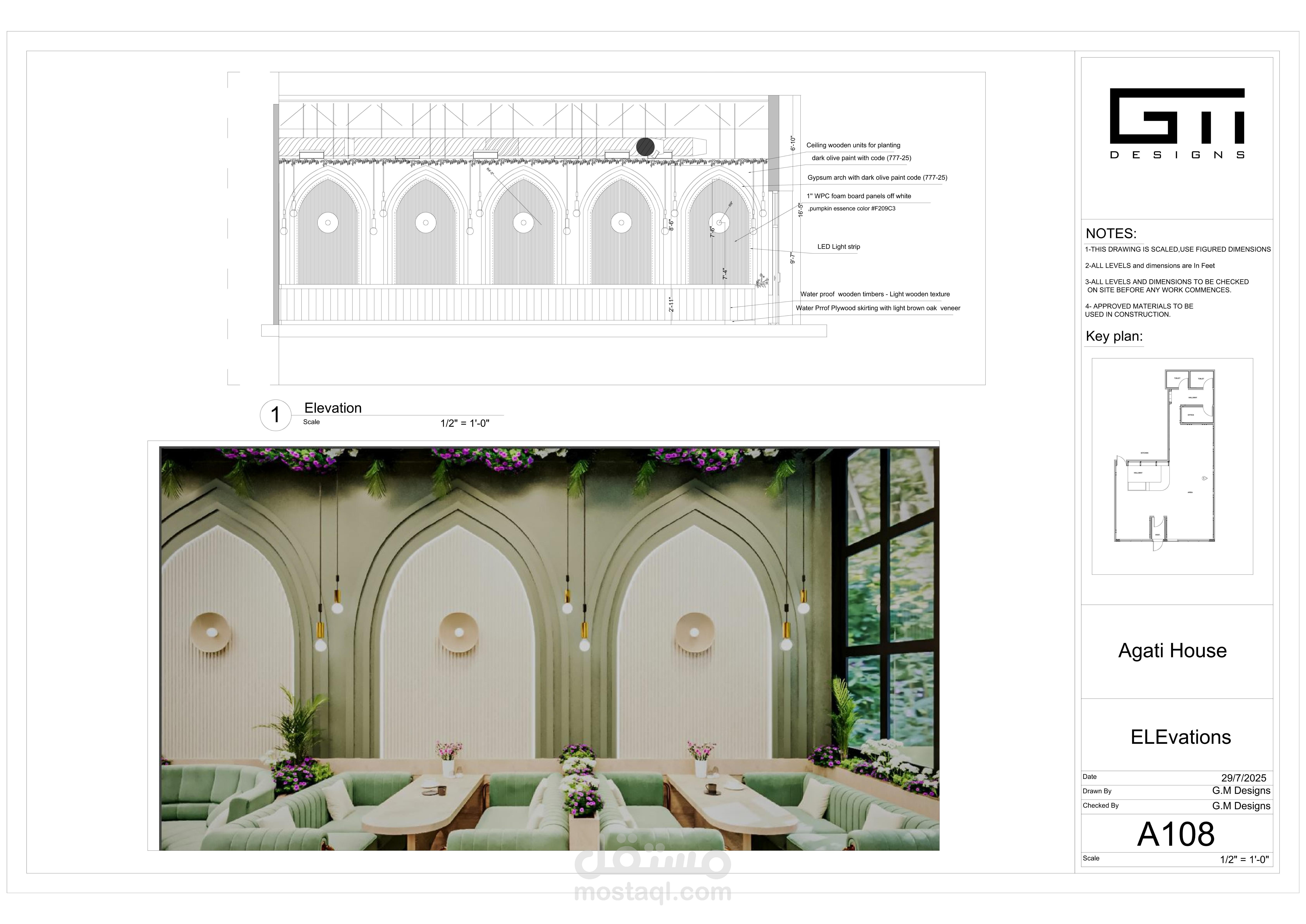Click the 'ELEvations' sheet title
Screen dimensions: 1306x924
(1180, 737)
